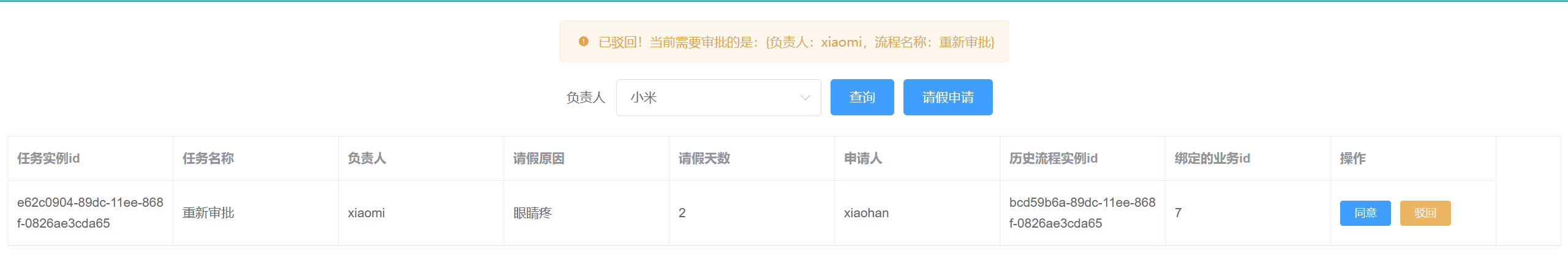This screenshot has width=1568, height=270.
Task: Click the 请假申请 button
Action: pos(948,97)
